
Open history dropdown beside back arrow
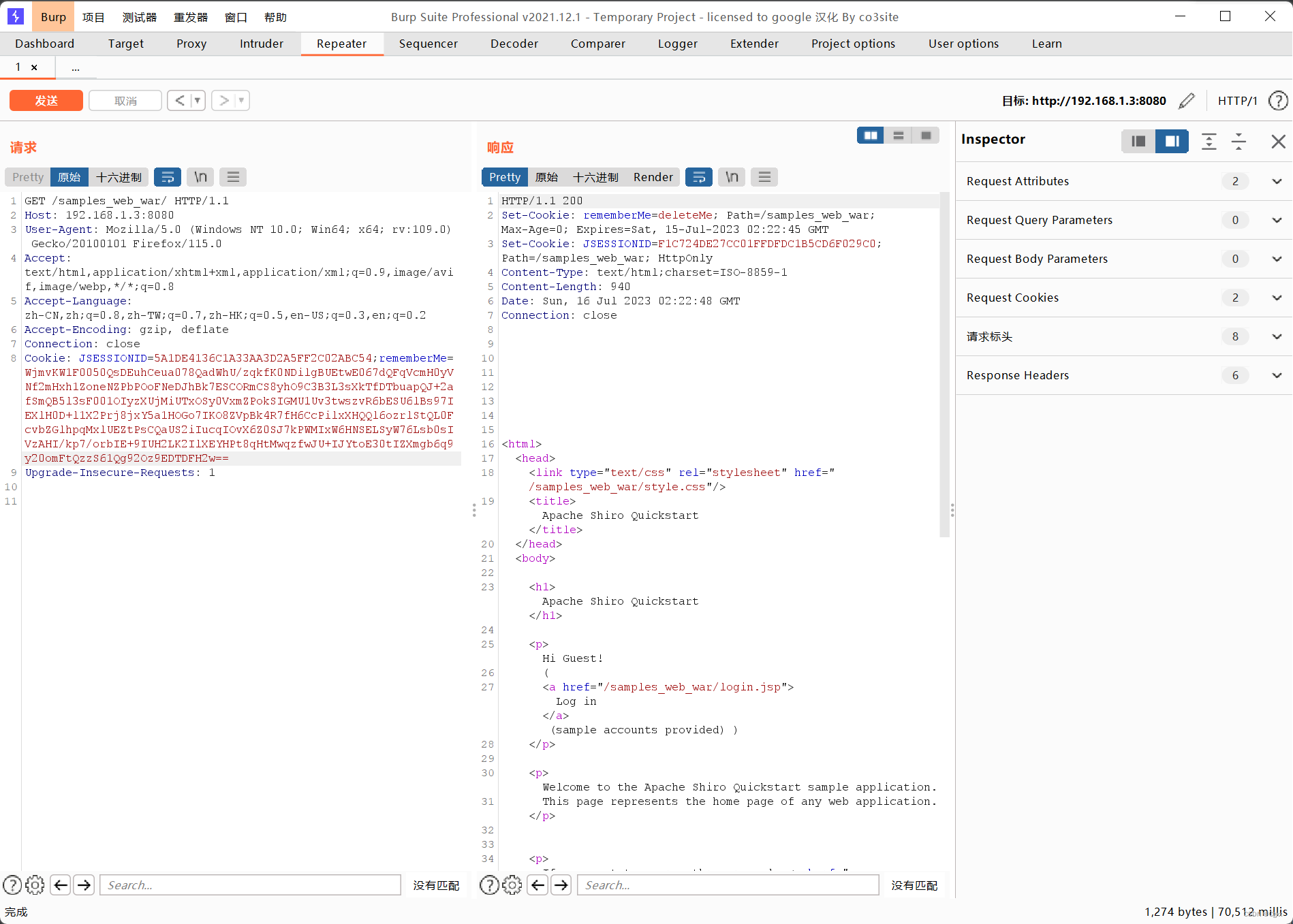pyautogui.click(x=198, y=101)
